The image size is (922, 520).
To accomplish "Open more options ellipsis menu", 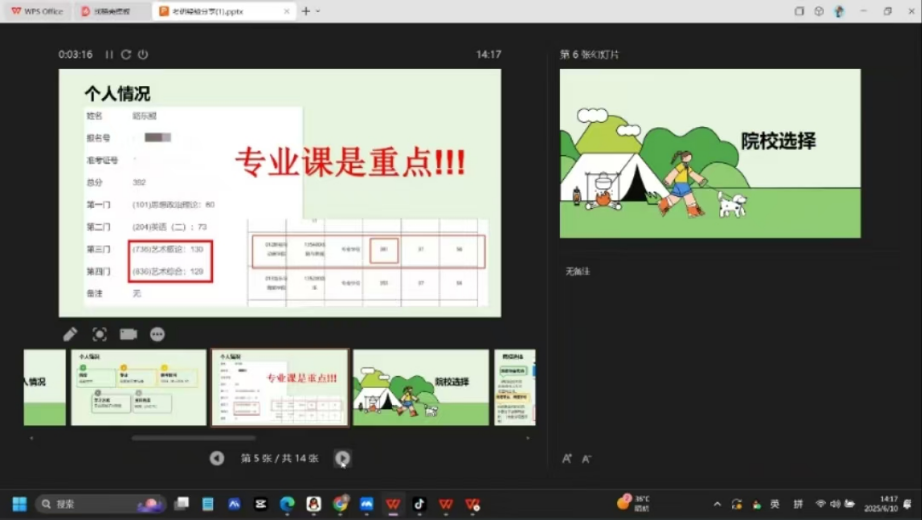I will click(x=157, y=334).
